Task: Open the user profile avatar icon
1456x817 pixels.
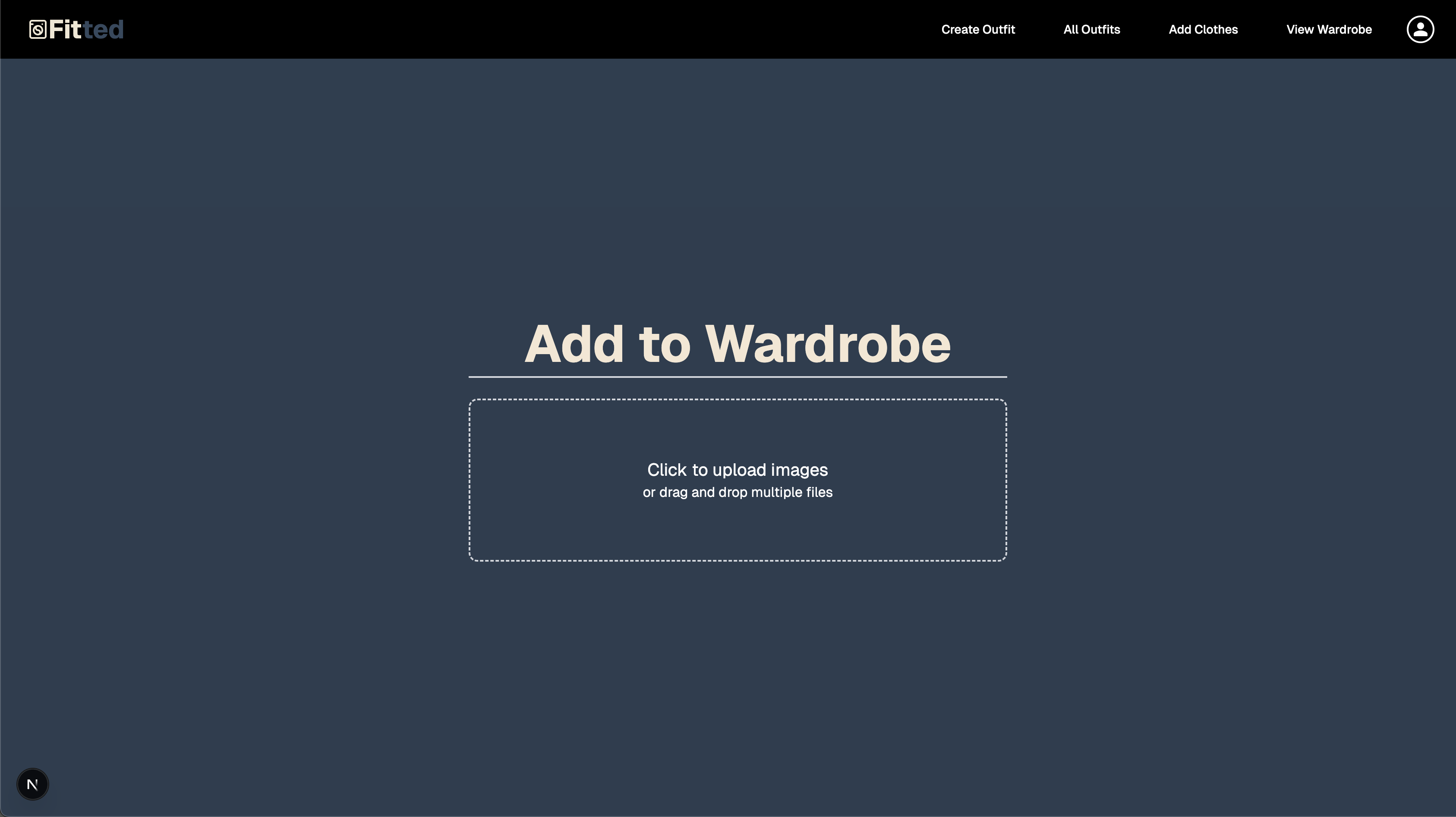Action: click(1420, 29)
